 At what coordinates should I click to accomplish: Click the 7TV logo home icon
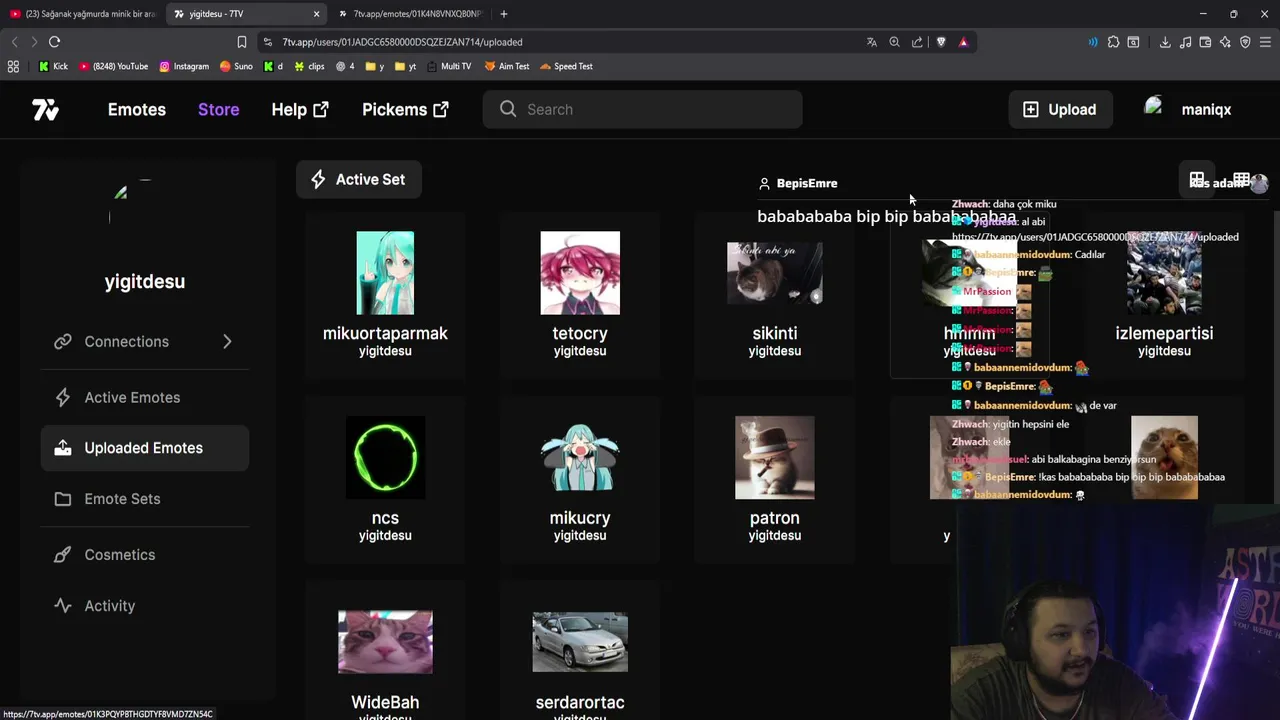click(45, 109)
